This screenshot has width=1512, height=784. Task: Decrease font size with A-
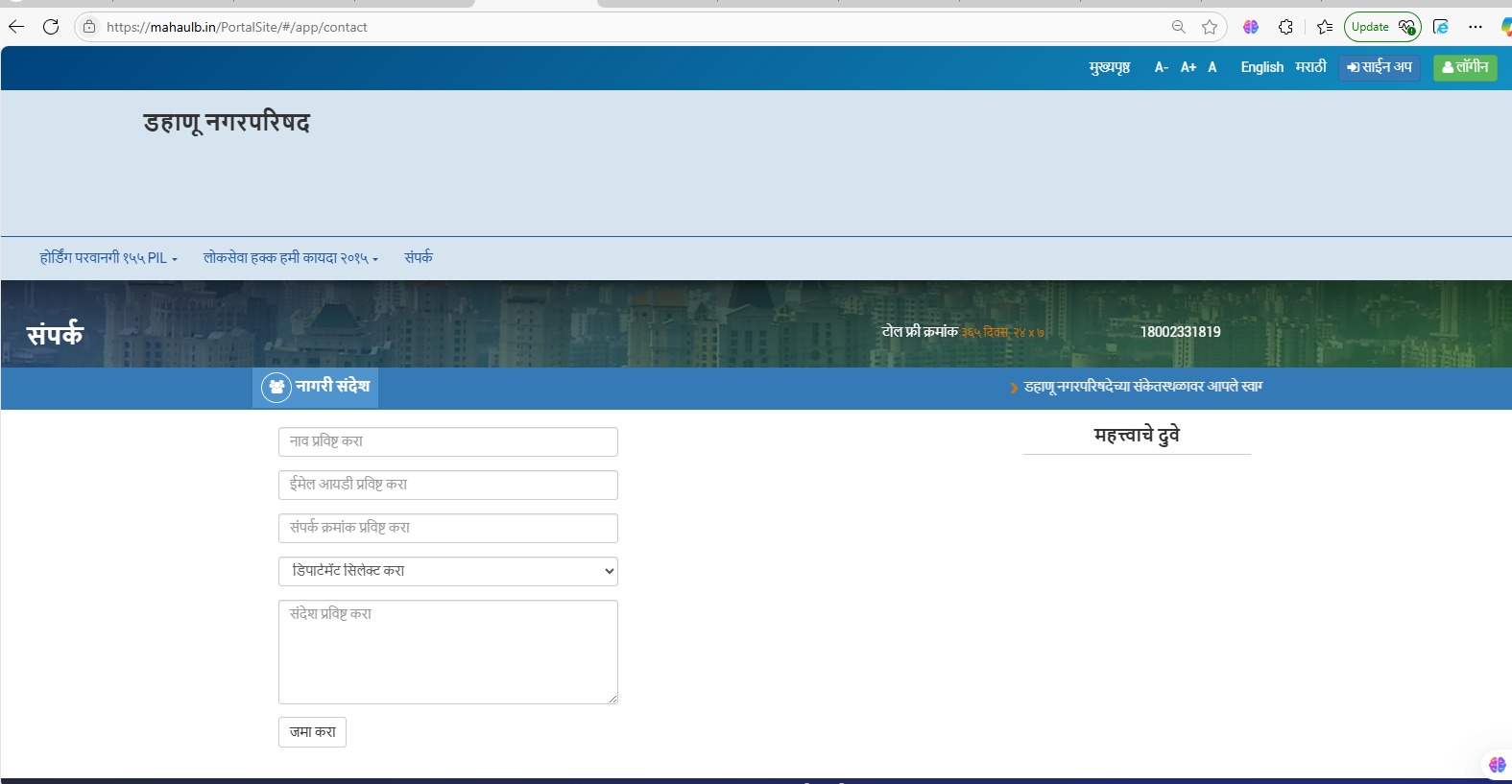1161,67
